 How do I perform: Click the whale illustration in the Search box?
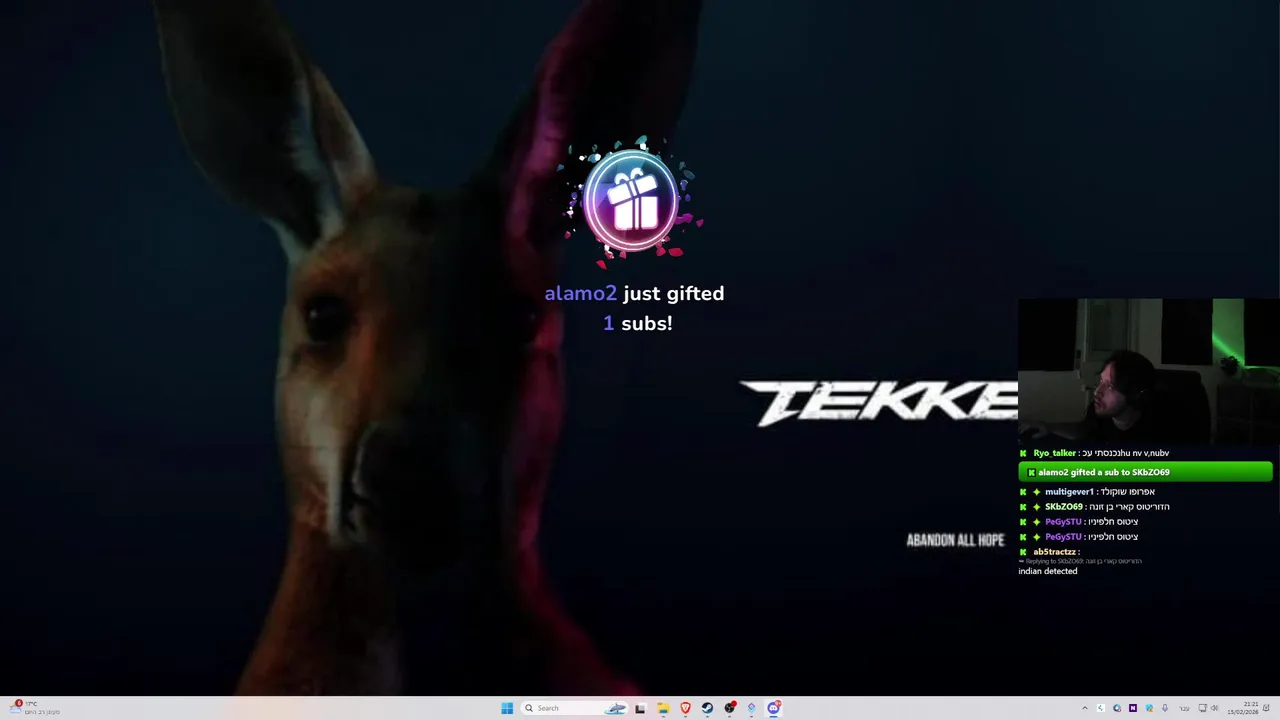pyautogui.click(x=615, y=708)
